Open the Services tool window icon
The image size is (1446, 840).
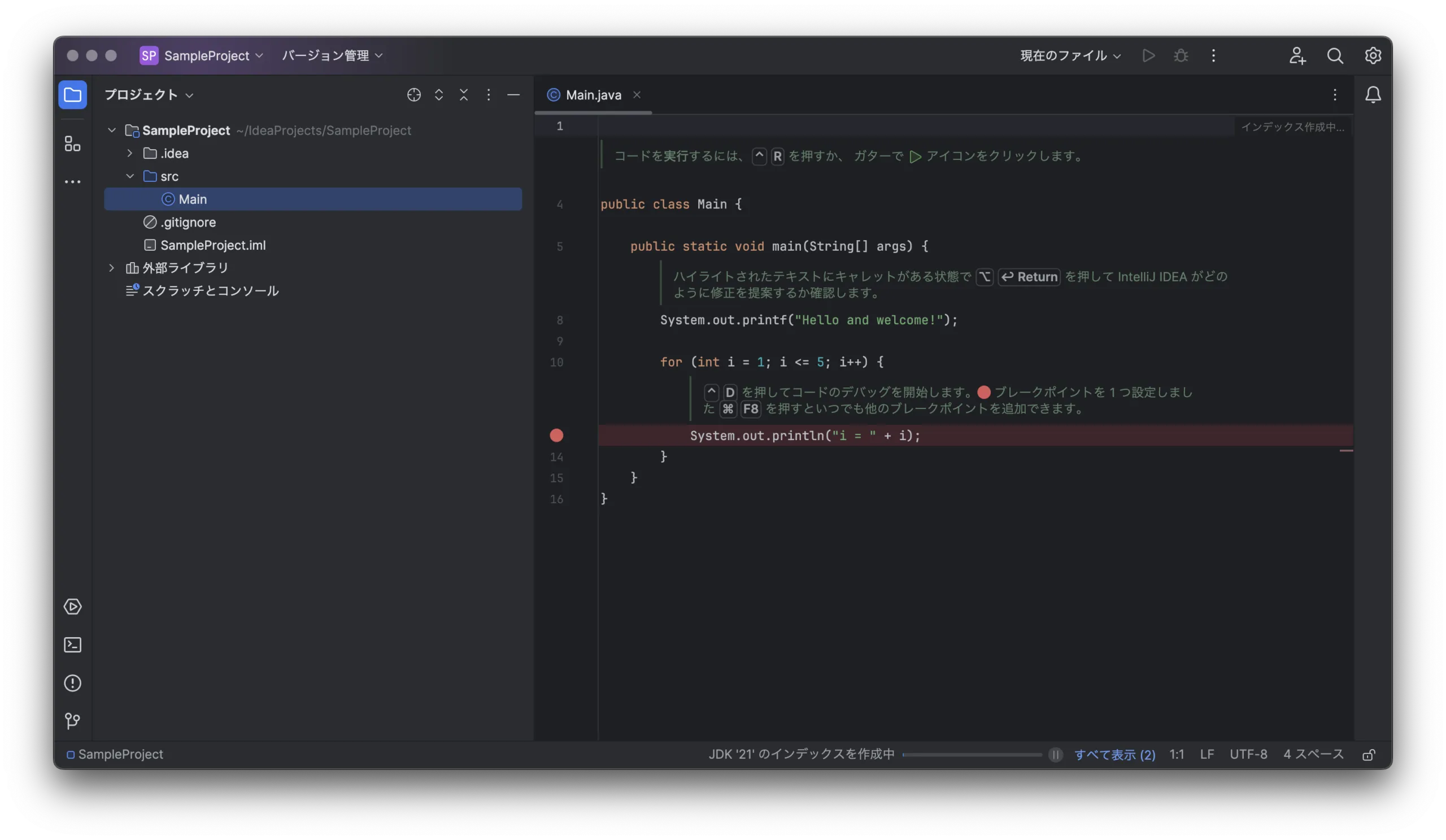pos(72,607)
